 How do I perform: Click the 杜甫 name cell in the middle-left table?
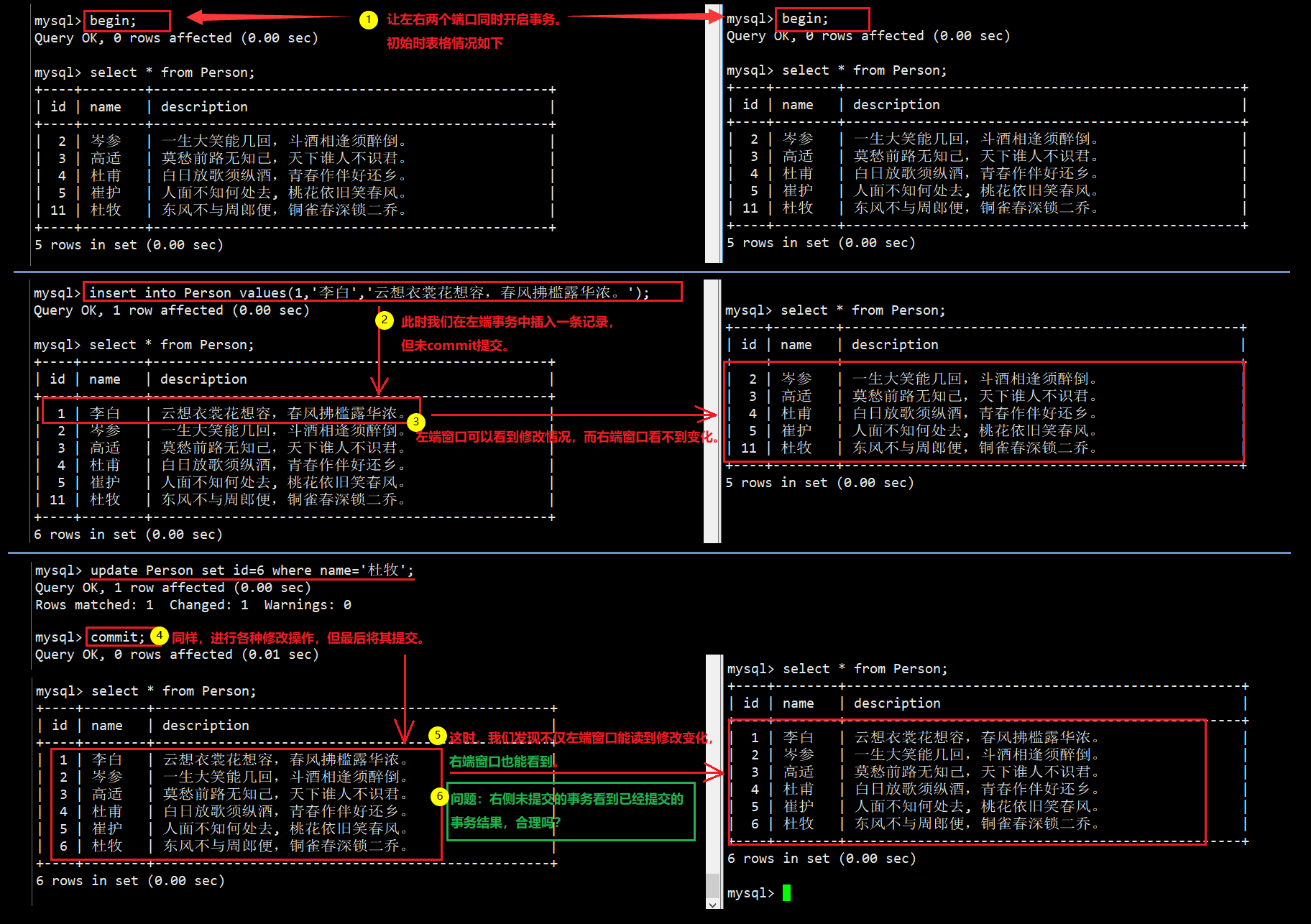[x=105, y=465]
